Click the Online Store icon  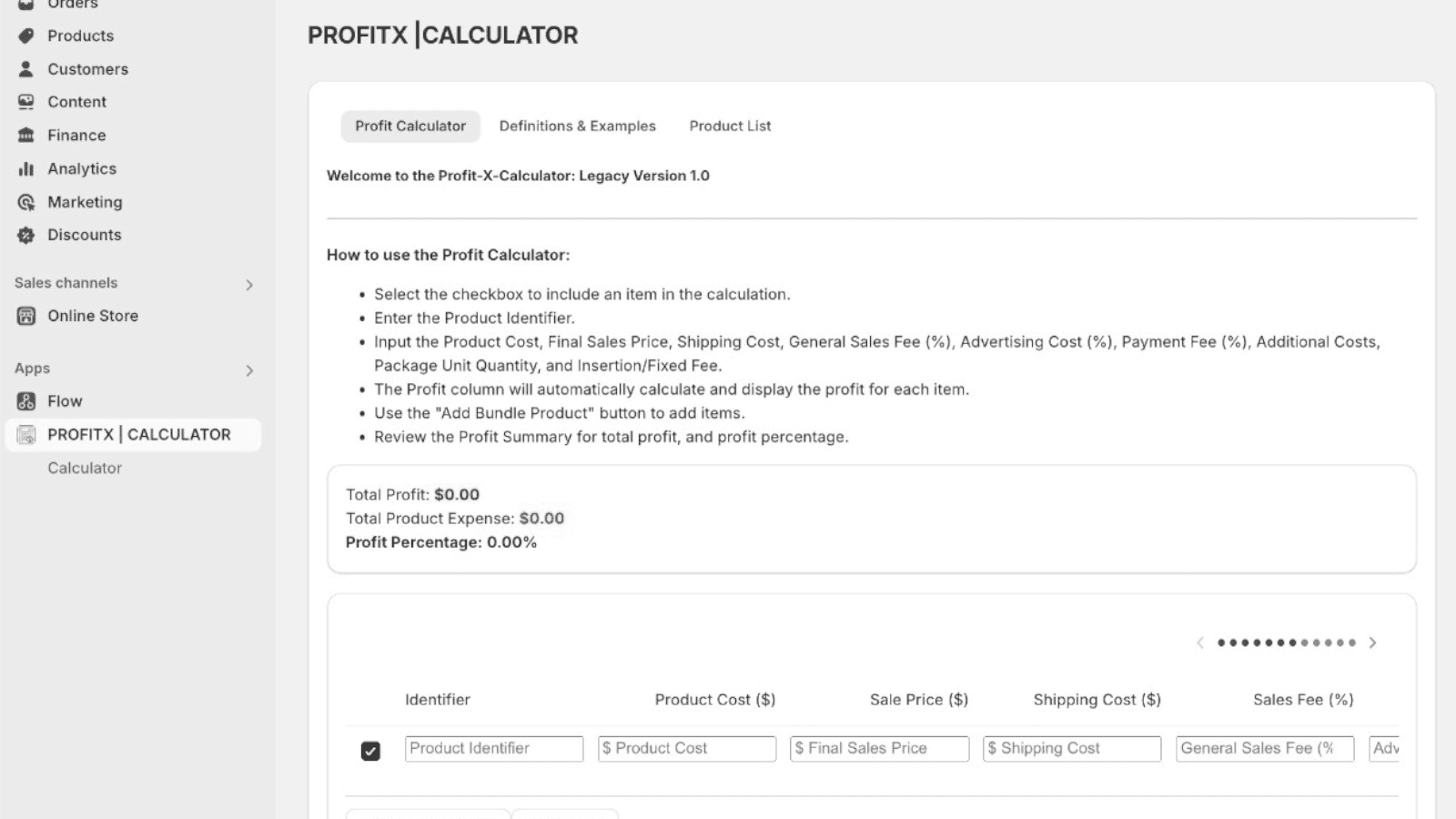point(26,316)
